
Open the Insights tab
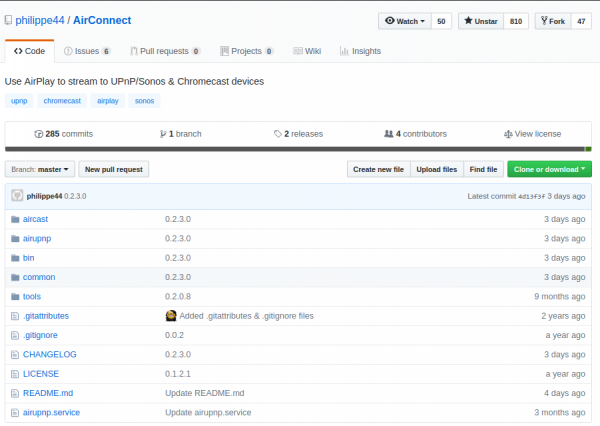point(360,51)
